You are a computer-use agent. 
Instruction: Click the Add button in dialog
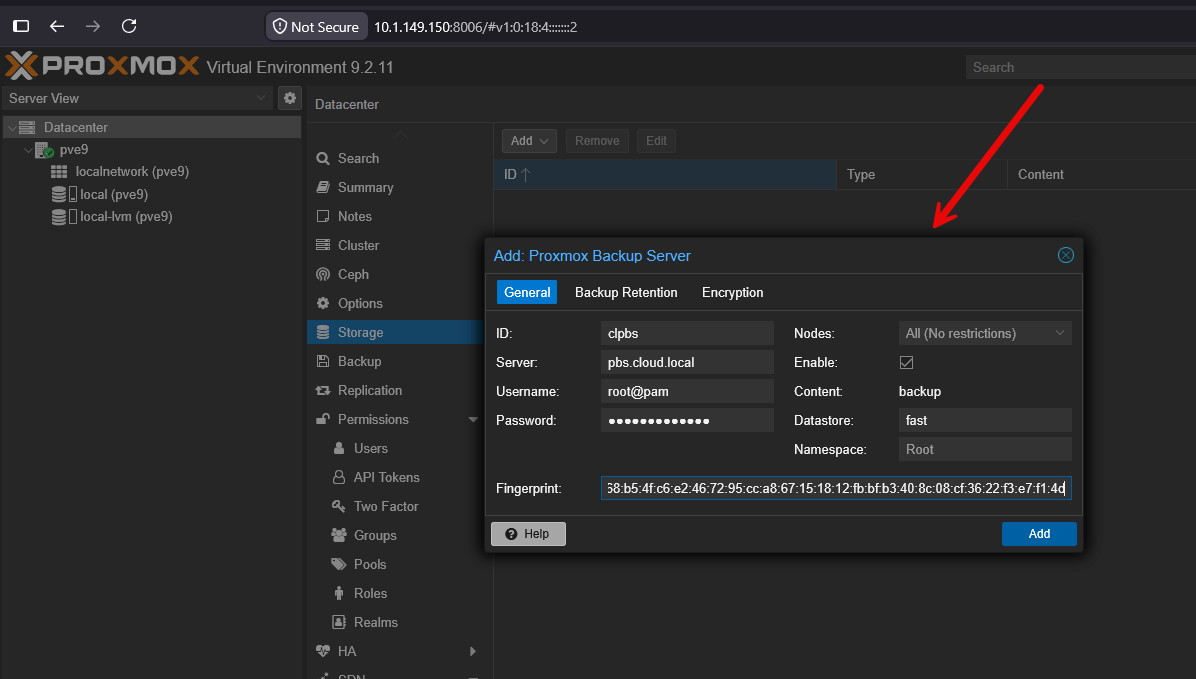pos(1039,534)
